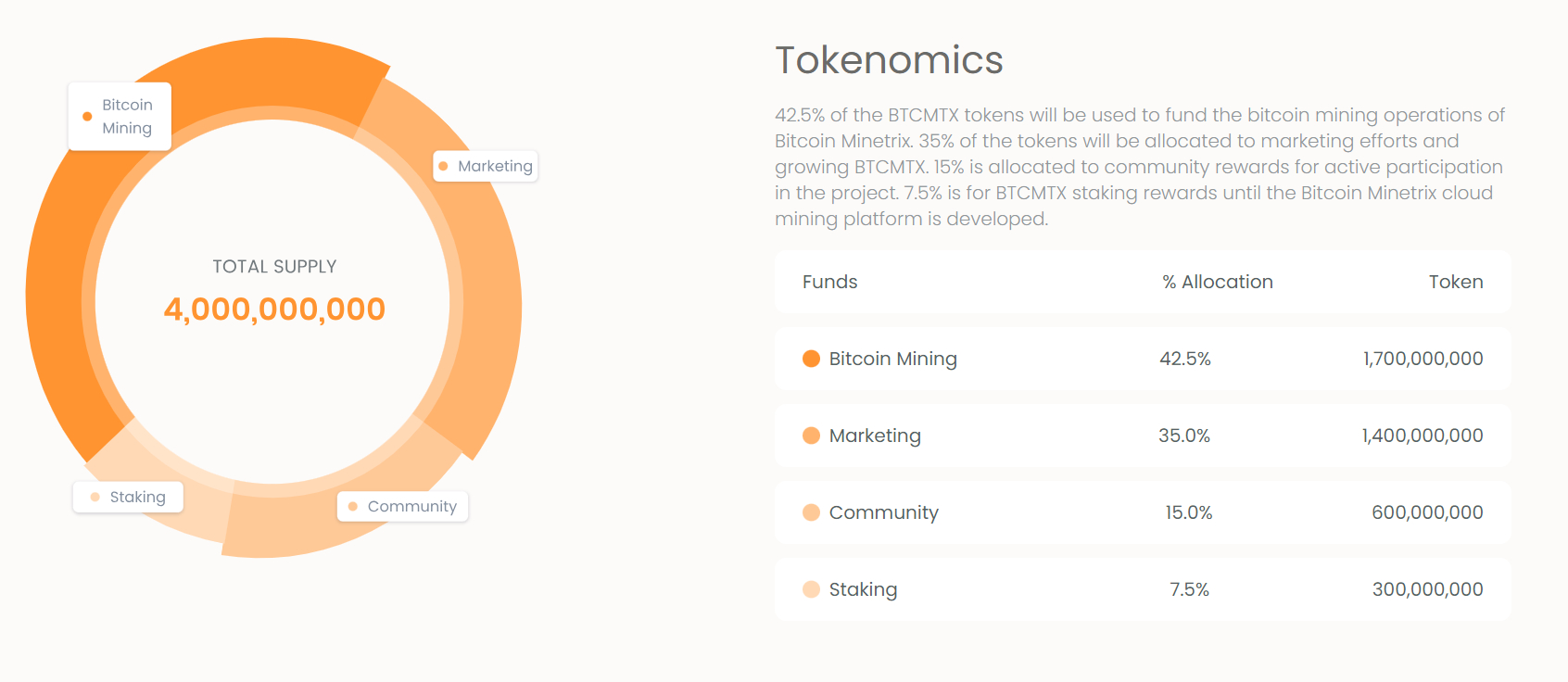Viewport: 1568px width, 682px height.
Task: Click the orange dot beside Bitcoin Mining row
Action: tap(811, 359)
